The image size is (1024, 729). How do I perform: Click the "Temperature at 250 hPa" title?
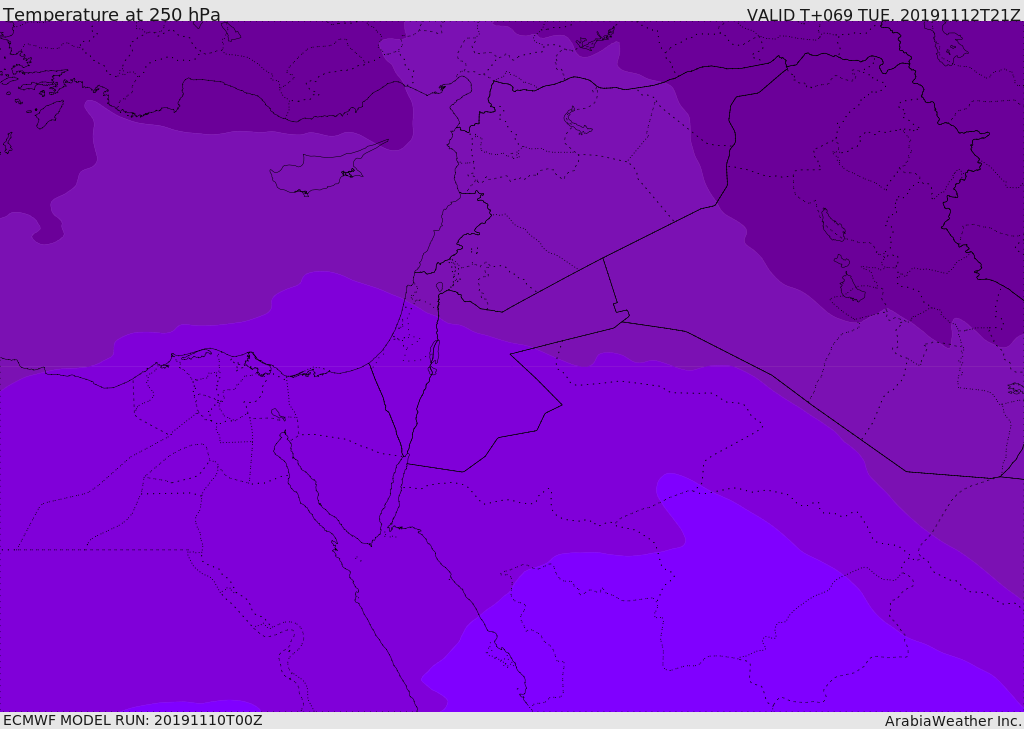coord(111,14)
